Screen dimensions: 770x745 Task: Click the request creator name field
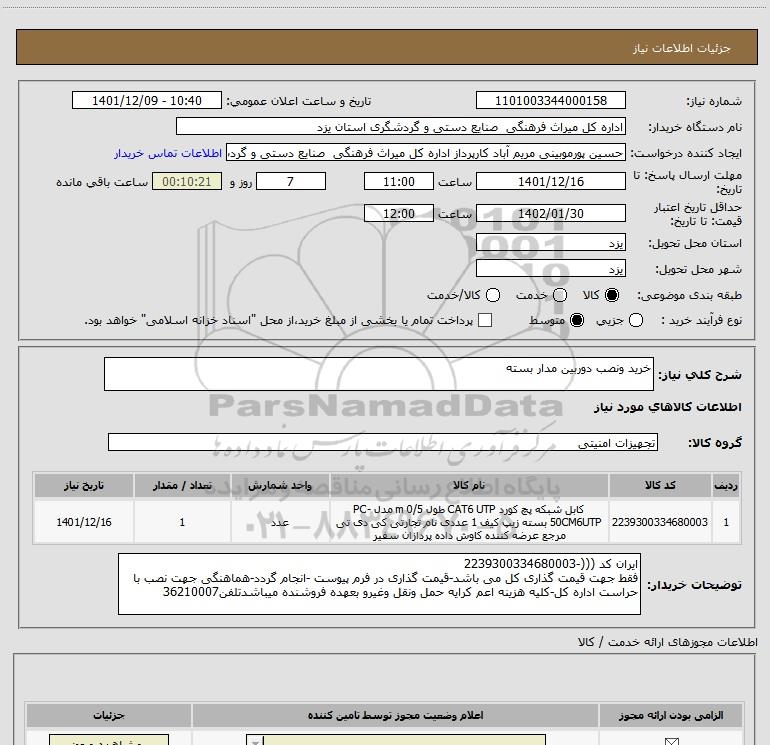(426, 153)
